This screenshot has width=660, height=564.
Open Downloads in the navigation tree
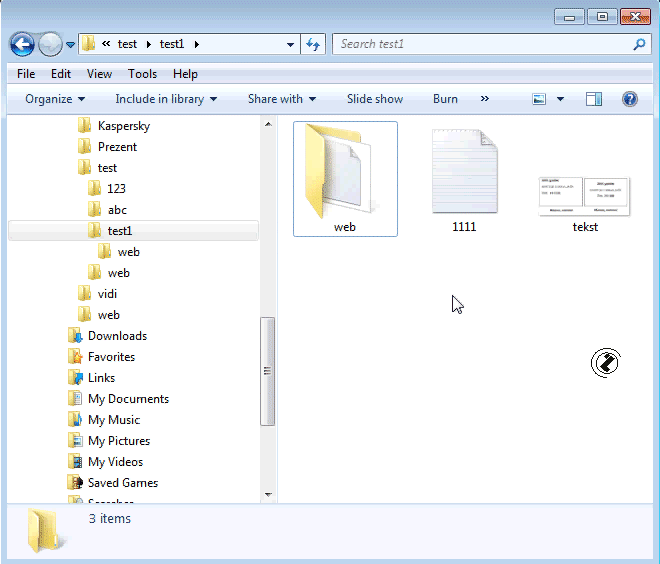click(x=117, y=336)
